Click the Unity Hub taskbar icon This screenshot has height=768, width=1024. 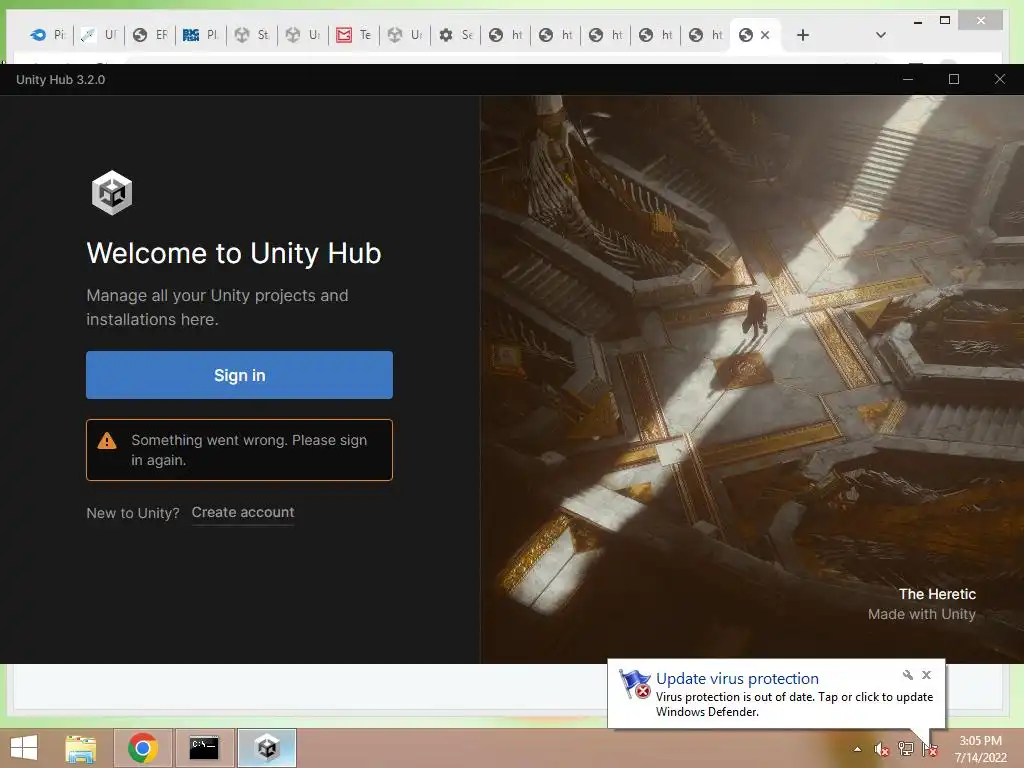point(267,748)
